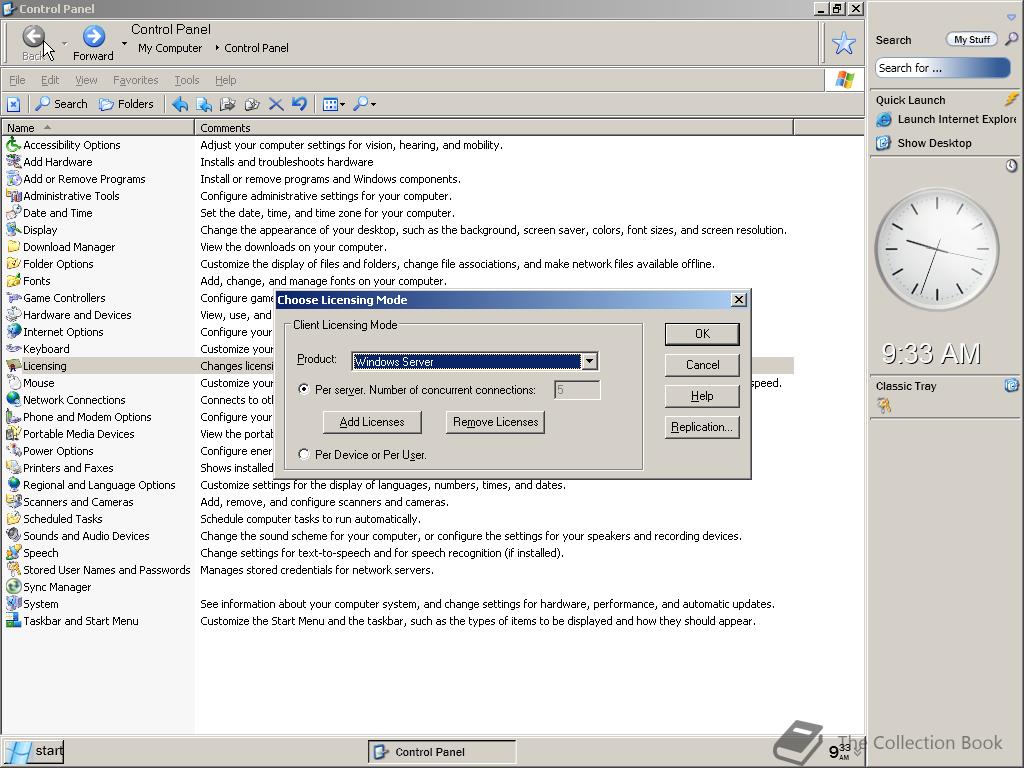
Task: Close the Choose Licensing Mode dialog
Action: pos(739,300)
